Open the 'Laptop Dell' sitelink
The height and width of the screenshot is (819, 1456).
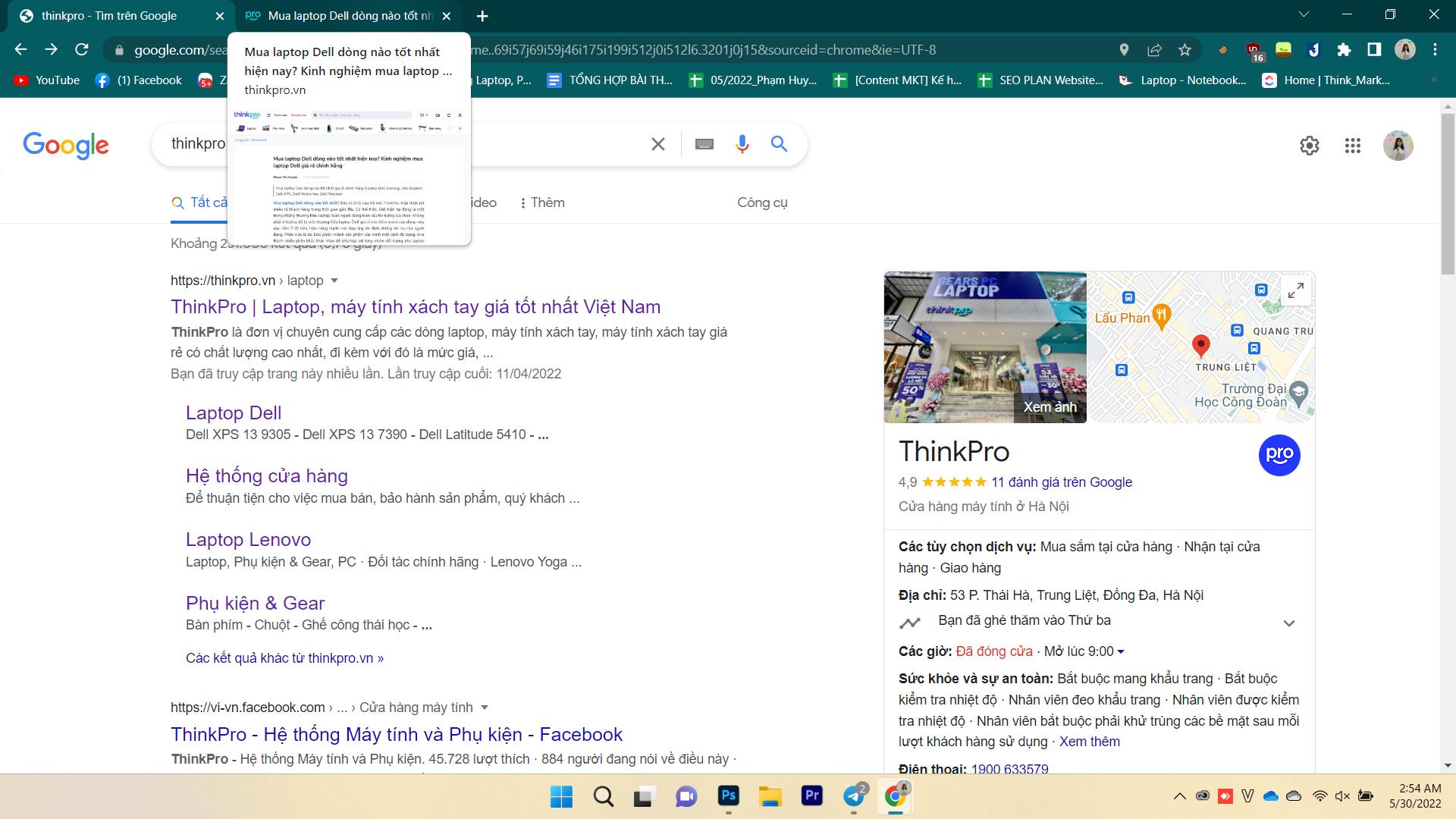[x=234, y=413]
